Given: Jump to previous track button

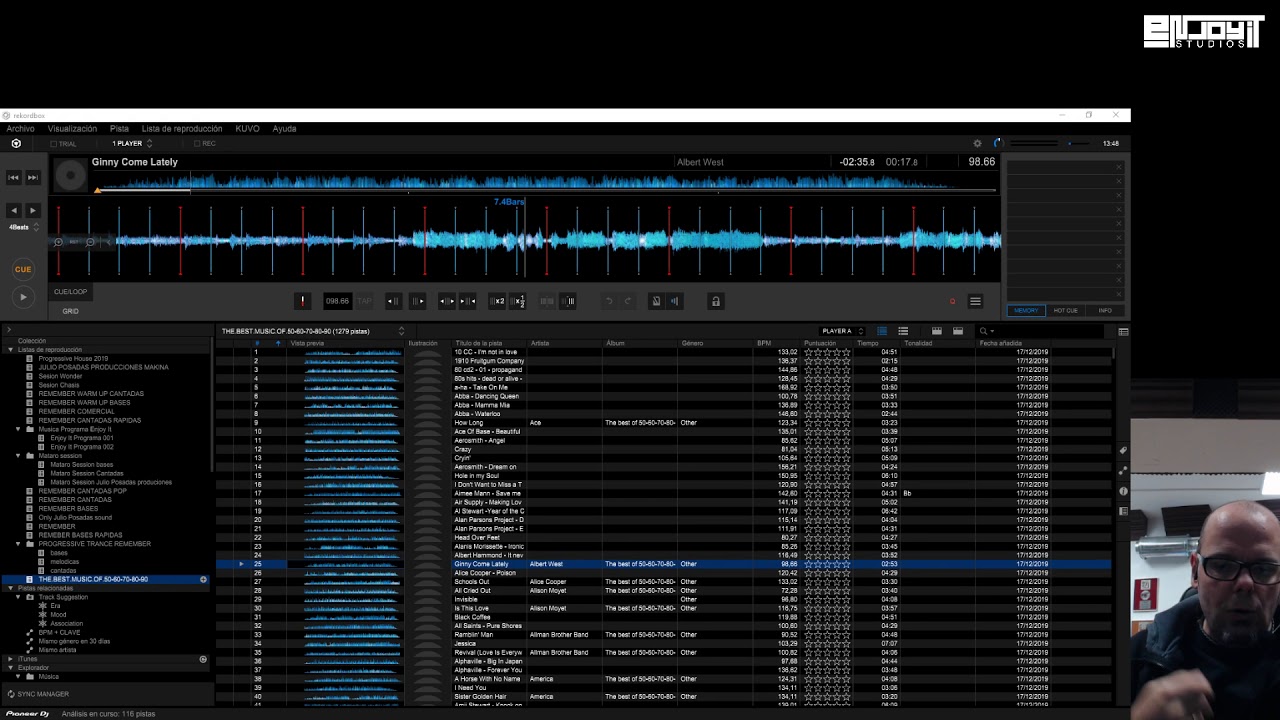Looking at the screenshot, I should click(x=14, y=177).
